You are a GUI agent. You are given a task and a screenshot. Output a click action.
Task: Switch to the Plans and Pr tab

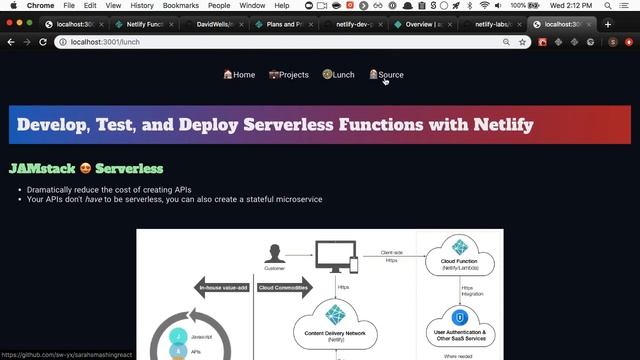284,24
